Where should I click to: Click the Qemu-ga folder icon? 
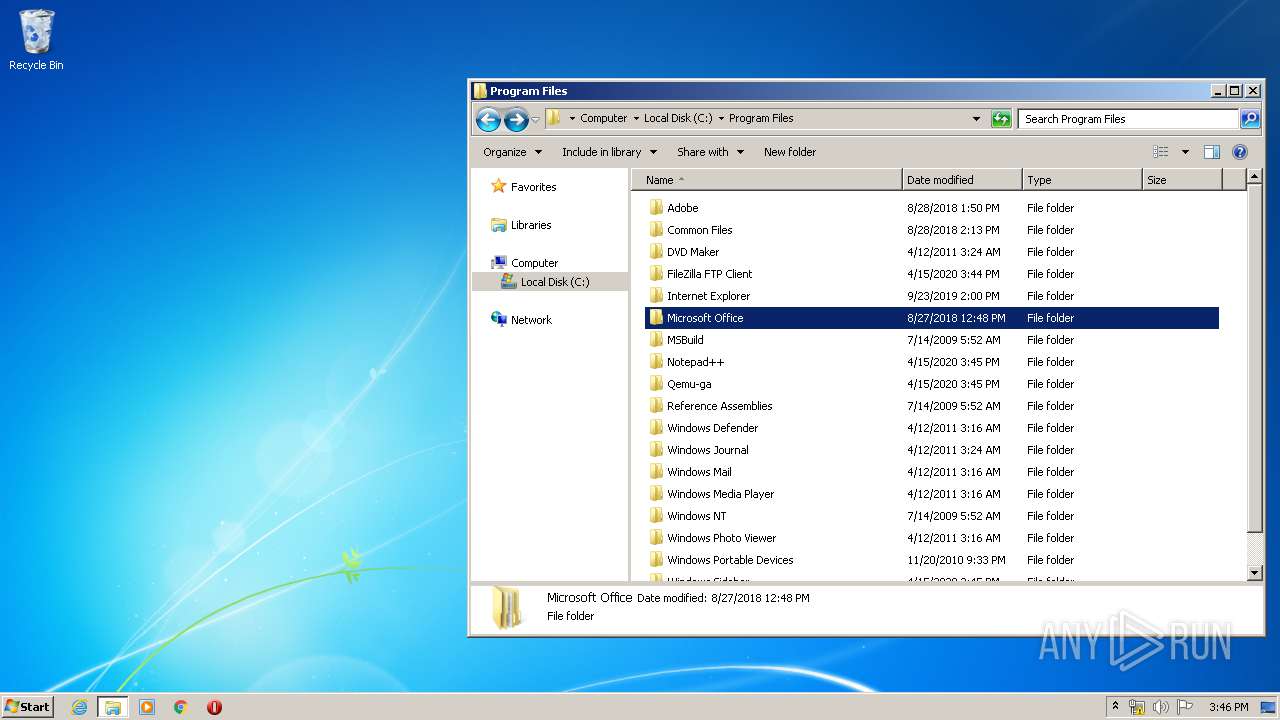pyautogui.click(x=656, y=384)
